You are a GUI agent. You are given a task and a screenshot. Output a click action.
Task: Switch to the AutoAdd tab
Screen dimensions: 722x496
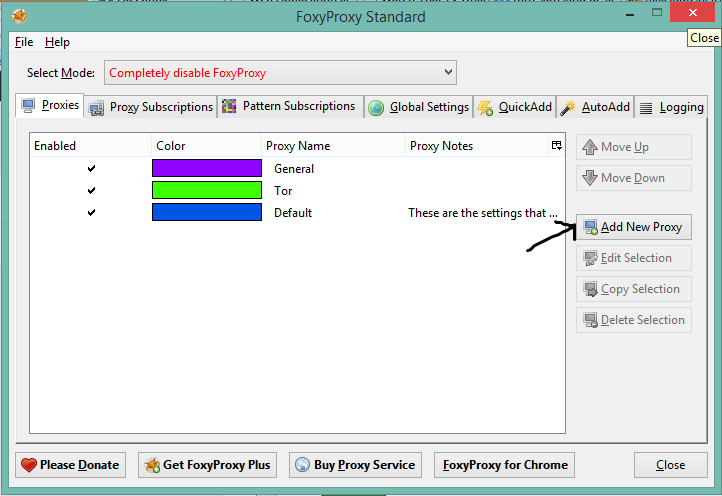594,107
